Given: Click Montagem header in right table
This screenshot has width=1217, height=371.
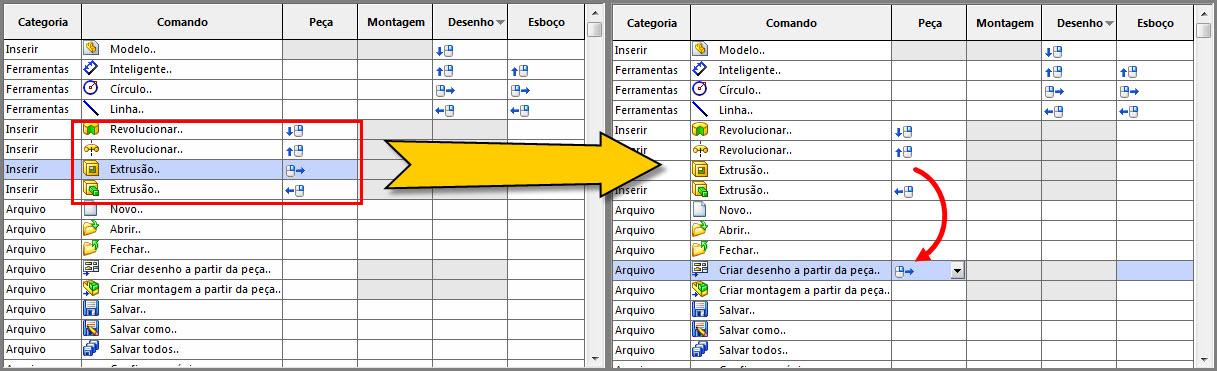Looking at the screenshot, I should pos(1004,22).
